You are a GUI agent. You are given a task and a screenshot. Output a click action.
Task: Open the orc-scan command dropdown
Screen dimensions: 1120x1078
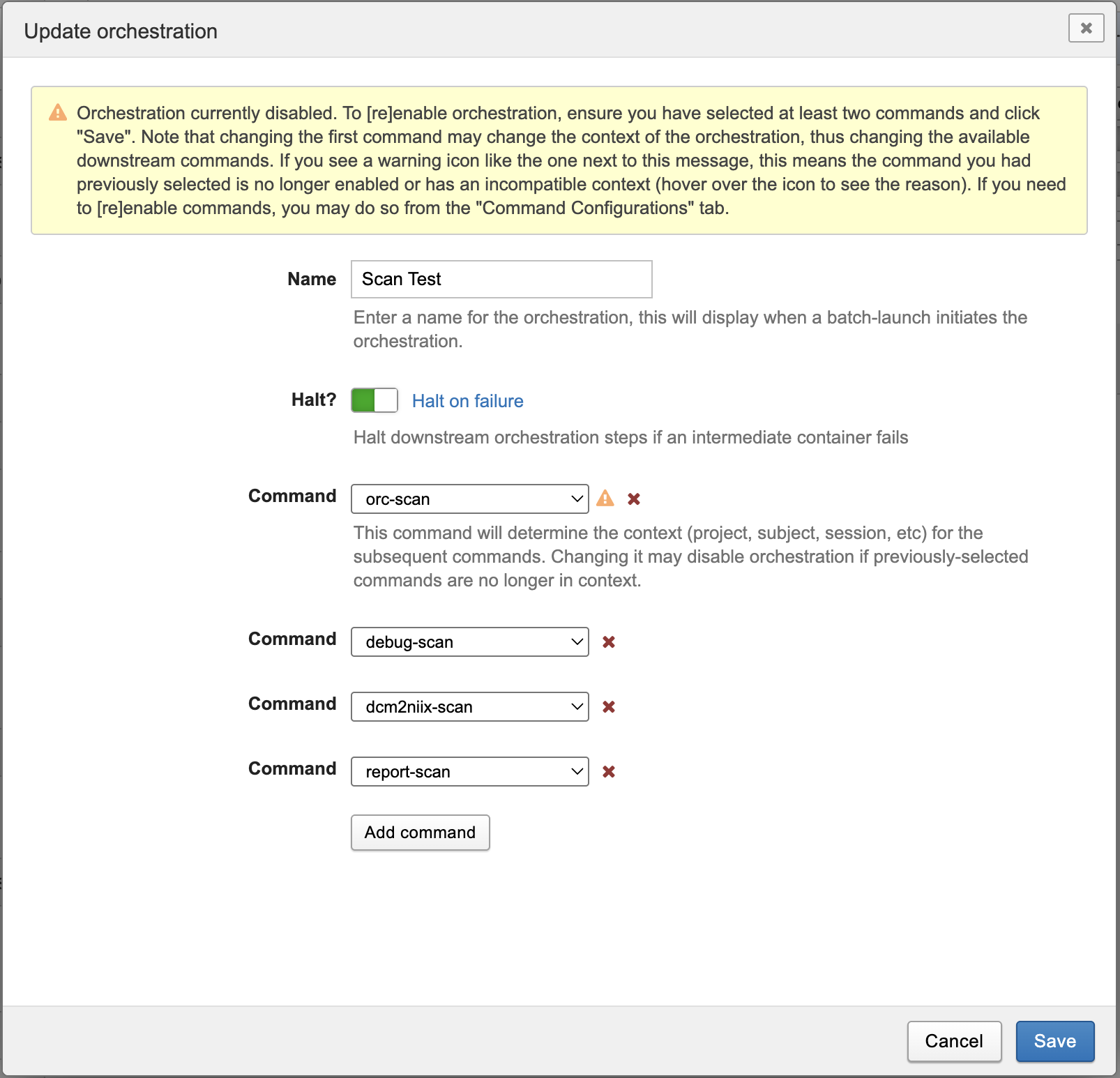469,499
